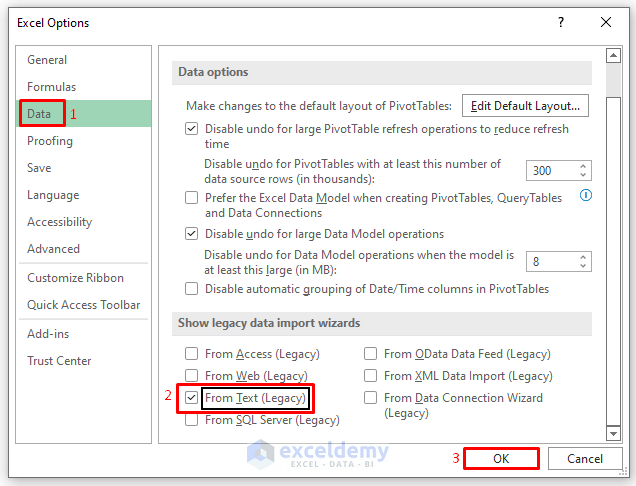
Task: Toggle Disable undo for large PivotTable refresh
Action: point(192,129)
